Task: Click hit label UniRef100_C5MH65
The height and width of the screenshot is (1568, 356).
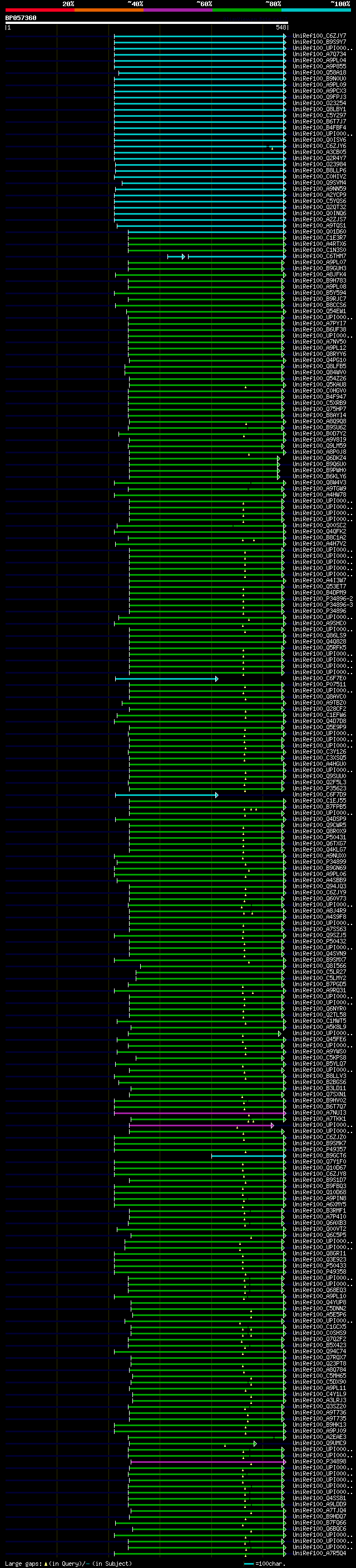Action: coord(319,1376)
